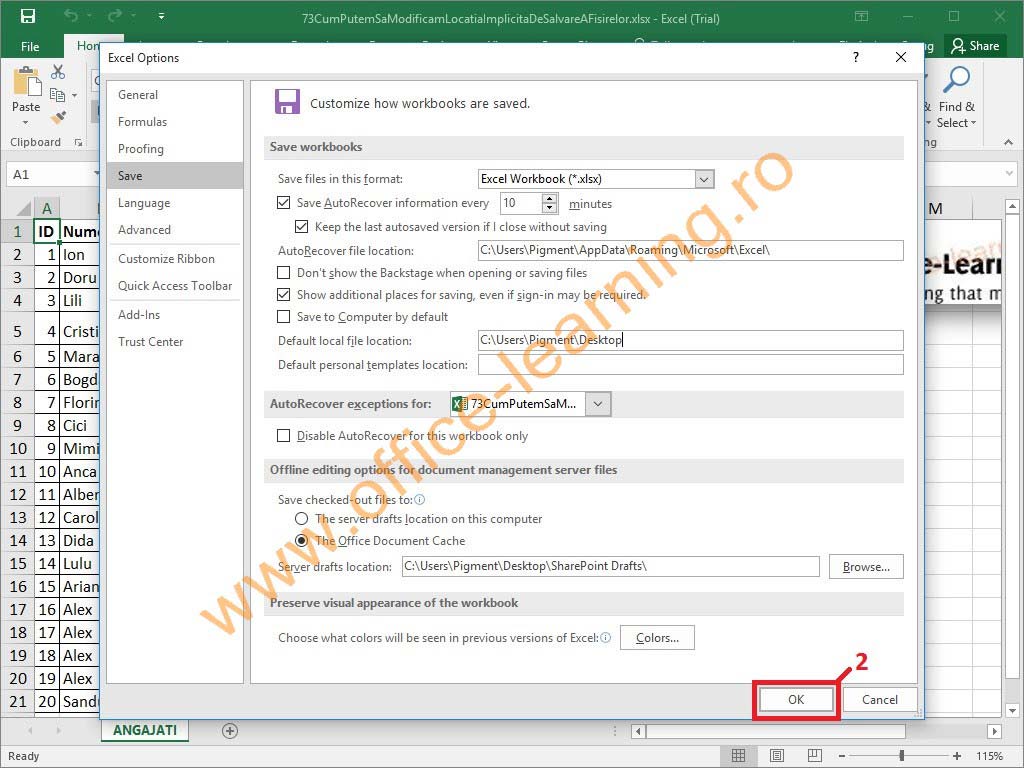Open the Customize Quick Access Toolbar arrow
This screenshot has height=768, width=1024.
point(161,17)
